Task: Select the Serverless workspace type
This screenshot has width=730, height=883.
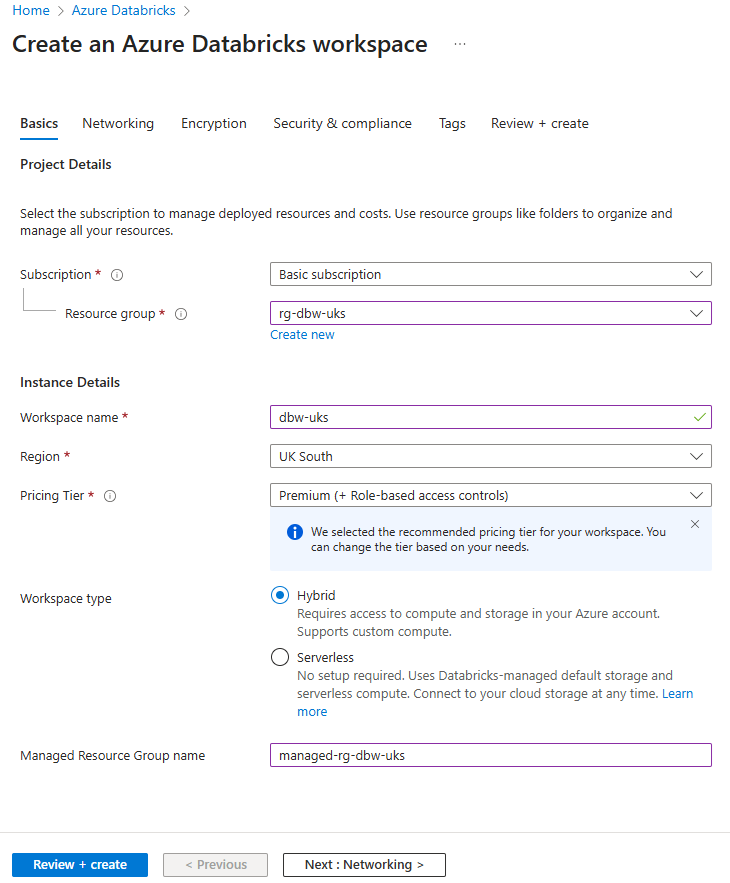Action: tap(280, 658)
